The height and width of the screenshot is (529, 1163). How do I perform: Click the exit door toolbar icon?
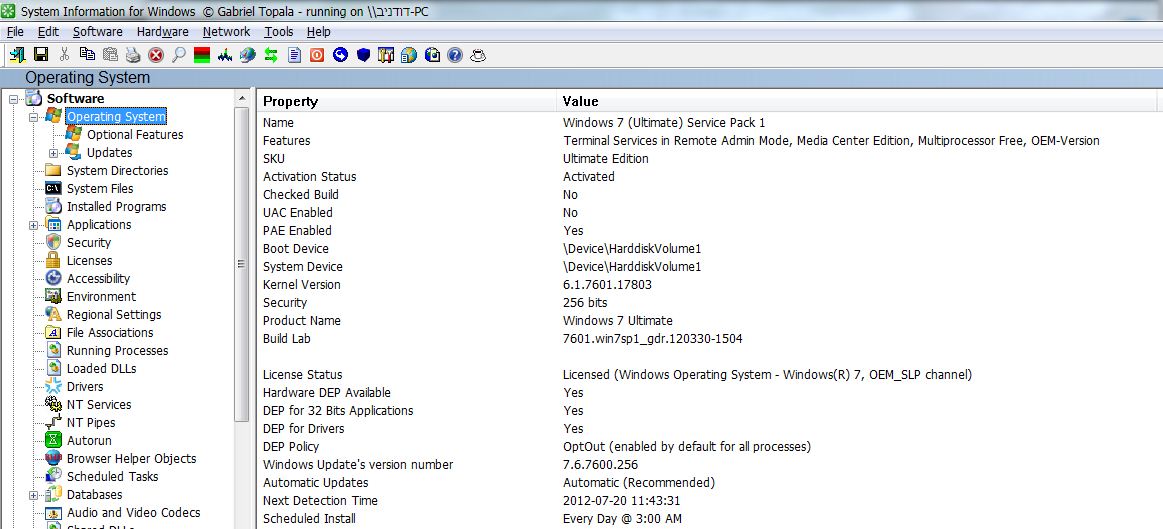18,55
